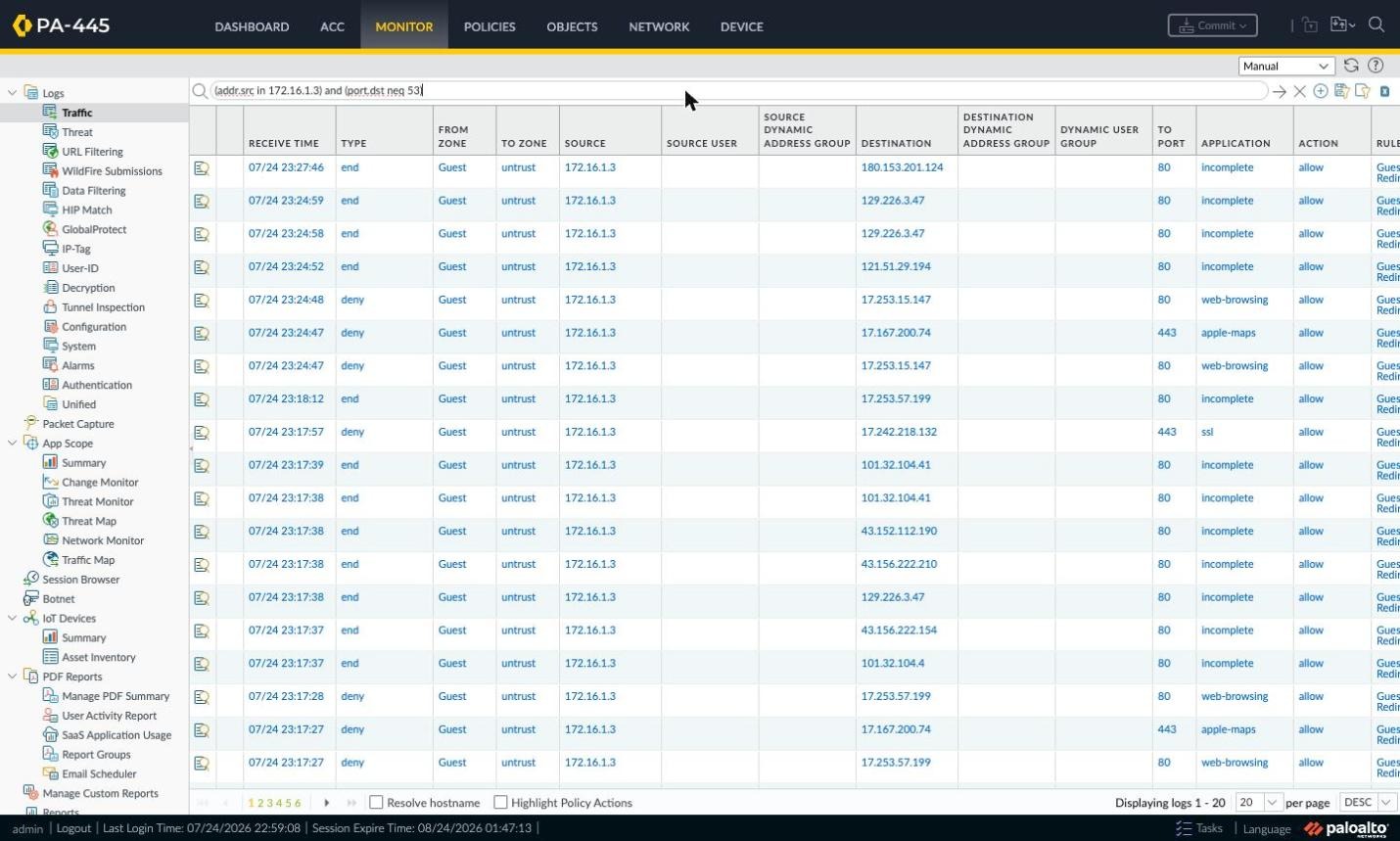The image size is (1400, 841).
Task: Go to page 6 of logs
Action: (298, 804)
